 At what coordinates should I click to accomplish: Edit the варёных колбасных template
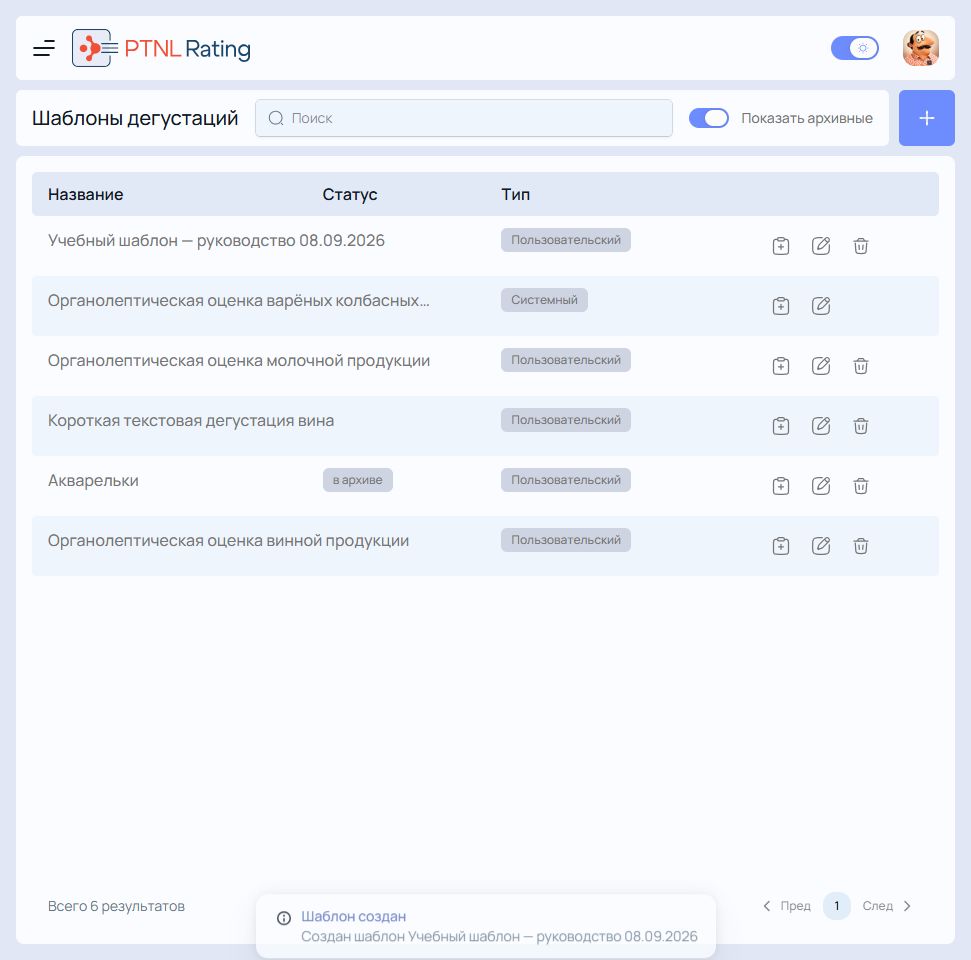pyautogui.click(x=821, y=306)
